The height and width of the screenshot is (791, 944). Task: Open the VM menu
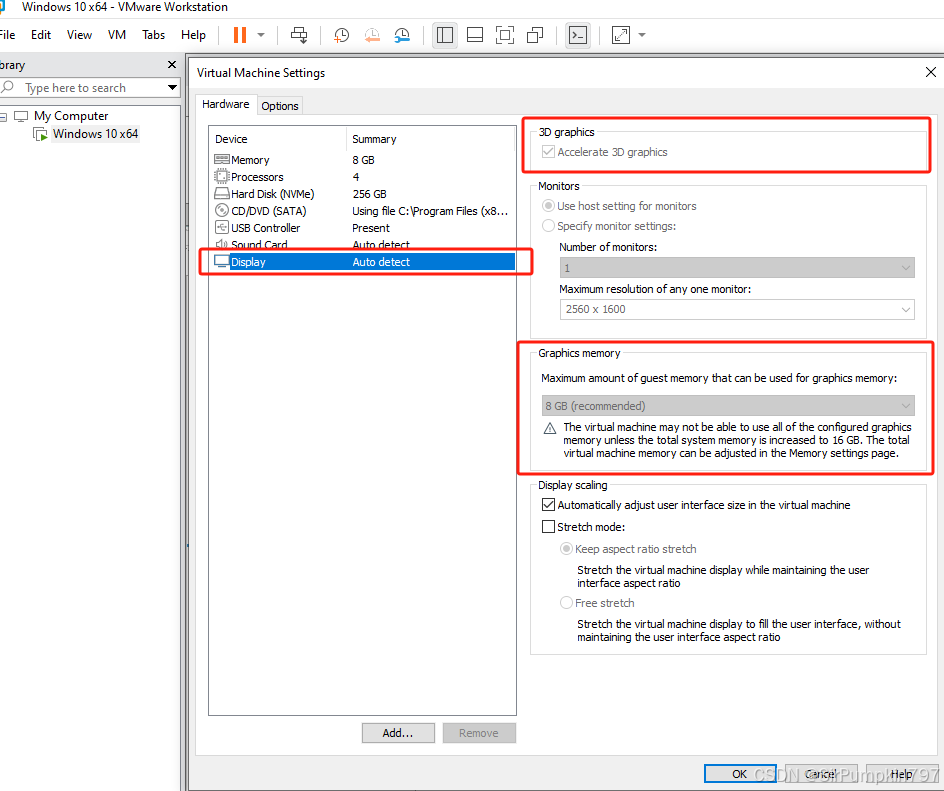(x=117, y=35)
